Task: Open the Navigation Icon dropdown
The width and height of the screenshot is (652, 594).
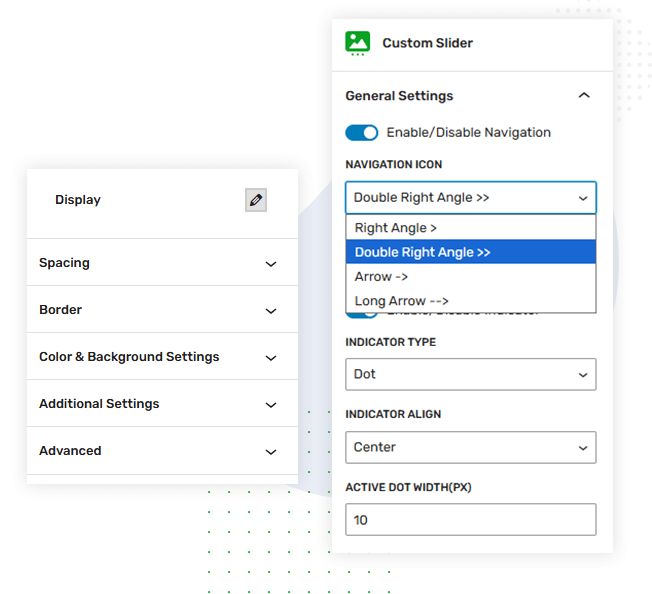Action: [x=470, y=198]
